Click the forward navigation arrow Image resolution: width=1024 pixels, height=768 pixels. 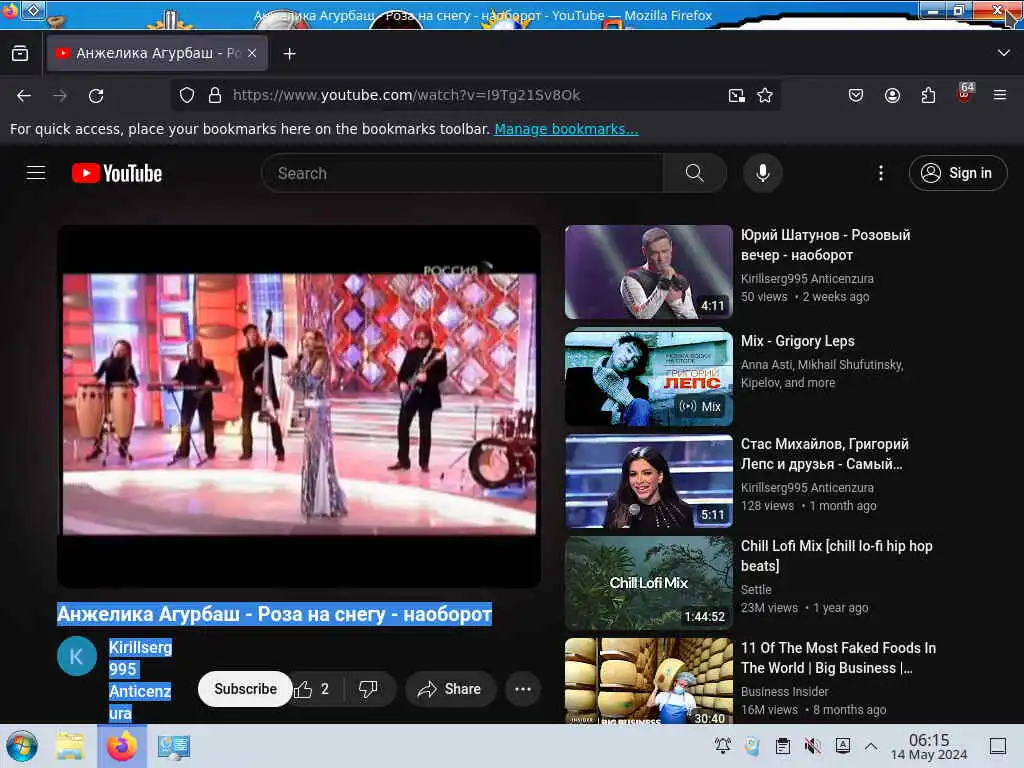coord(60,95)
